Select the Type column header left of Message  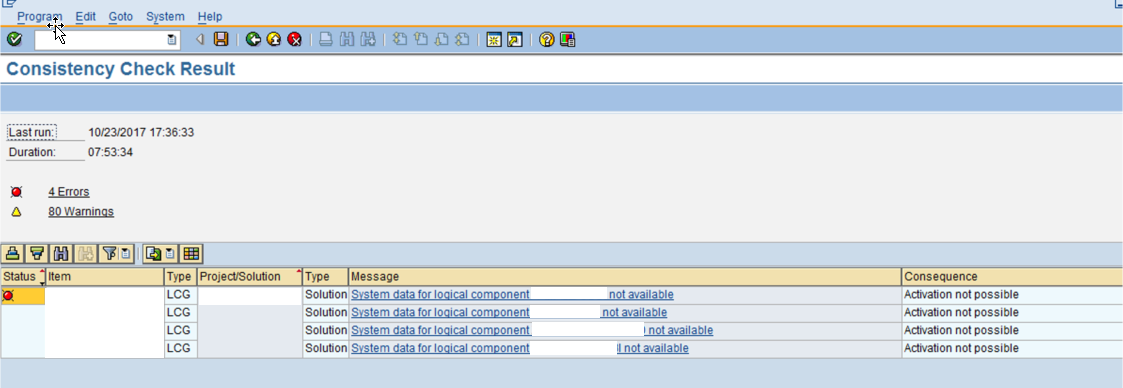click(325, 276)
